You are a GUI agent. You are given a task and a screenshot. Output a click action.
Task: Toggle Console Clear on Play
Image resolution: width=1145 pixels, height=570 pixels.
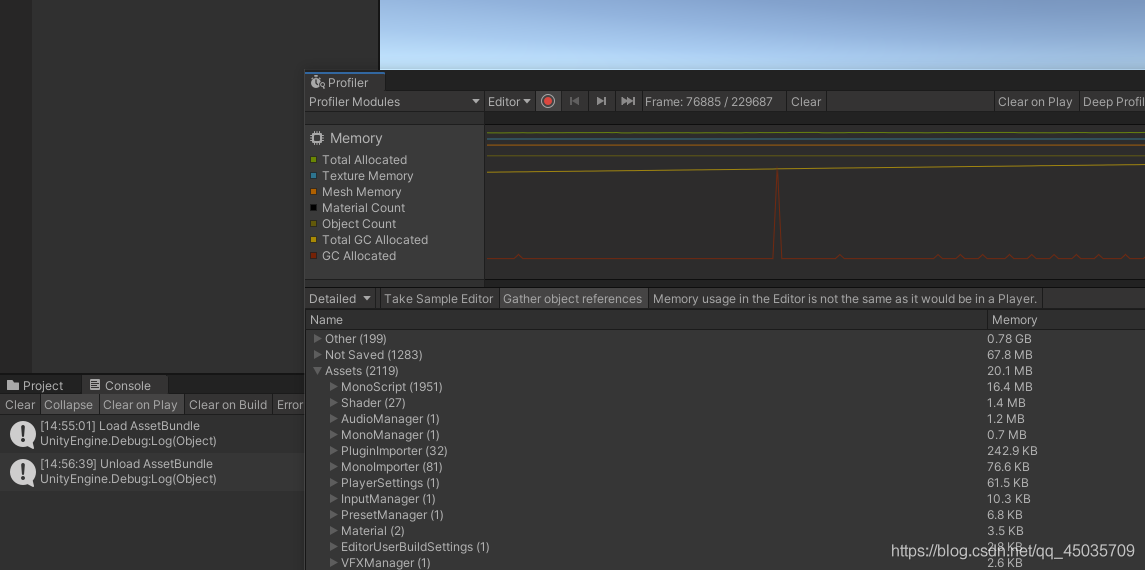pyautogui.click(x=140, y=404)
